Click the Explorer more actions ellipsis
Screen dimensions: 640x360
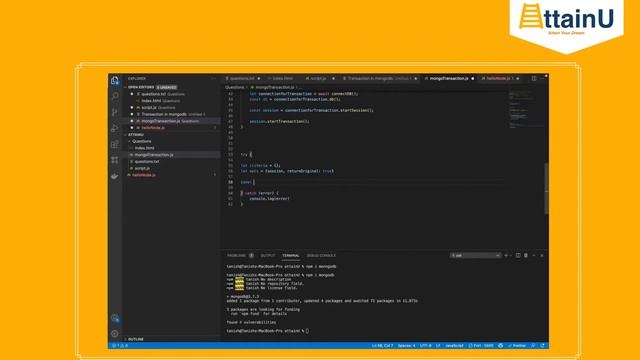tap(213, 78)
